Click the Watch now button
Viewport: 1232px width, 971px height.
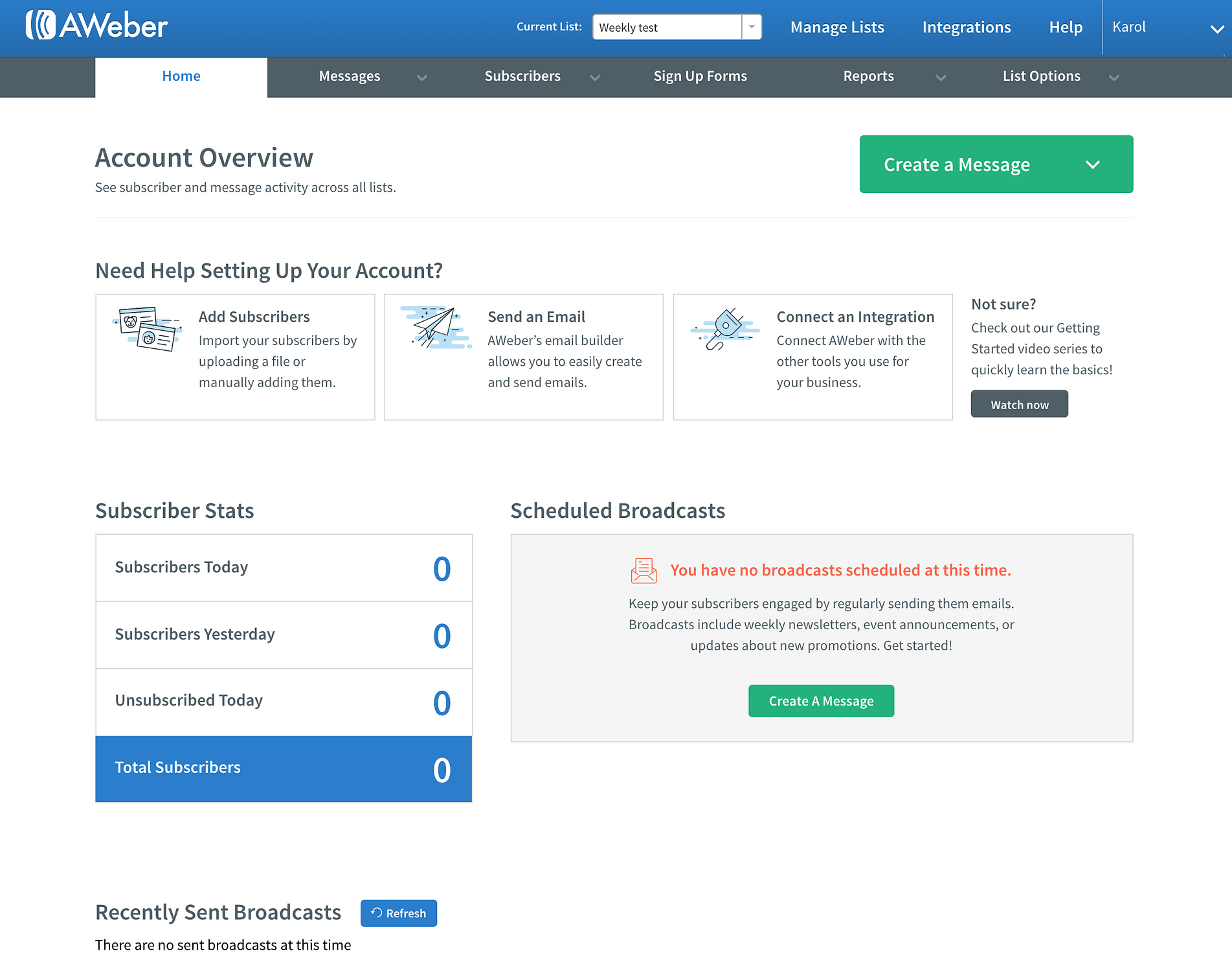1019,404
